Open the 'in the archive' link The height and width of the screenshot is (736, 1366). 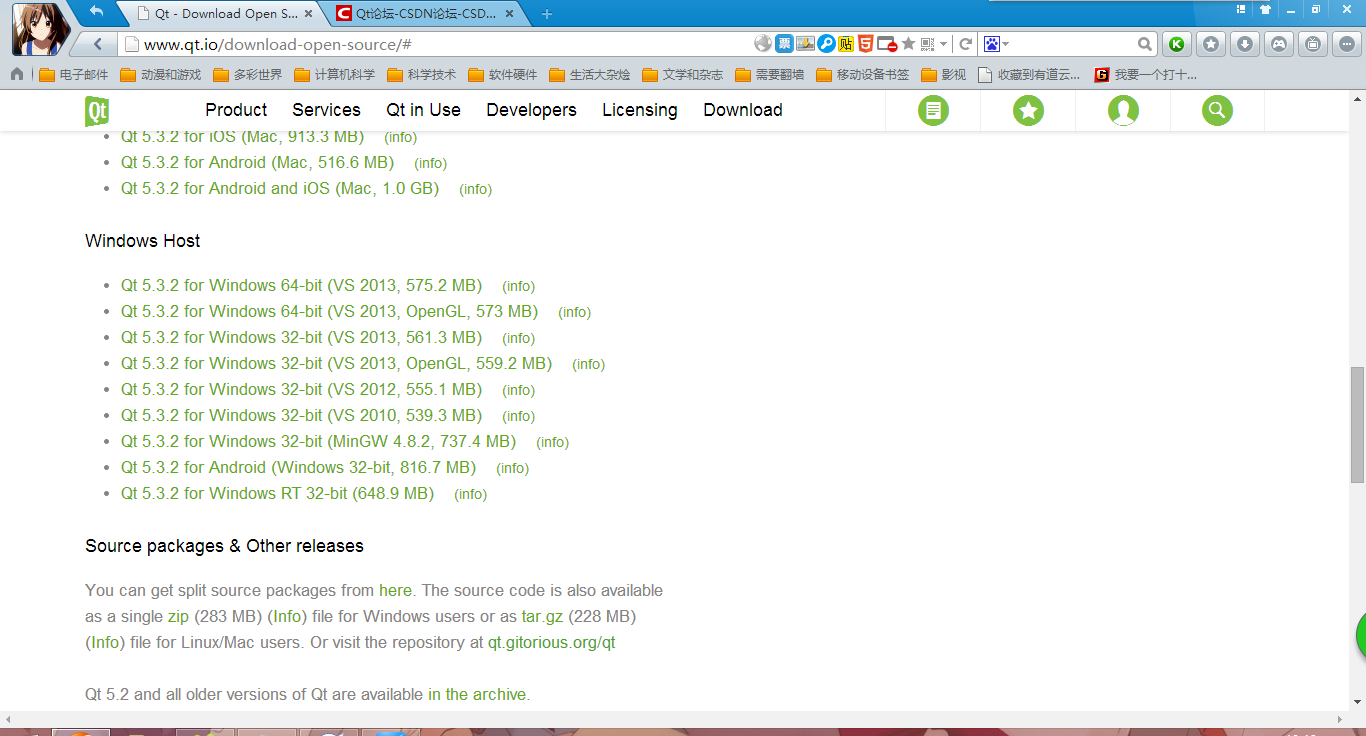pos(477,694)
